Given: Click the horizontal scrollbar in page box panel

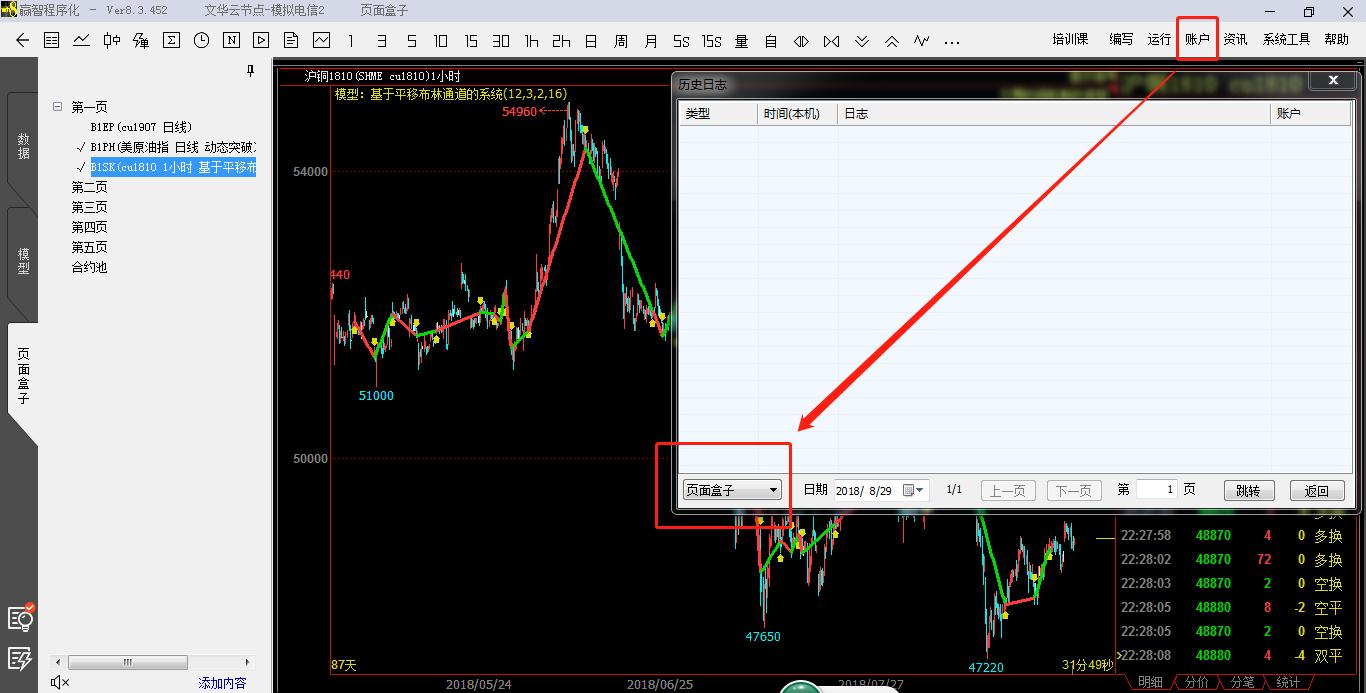Looking at the screenshot, I should 128,663.
